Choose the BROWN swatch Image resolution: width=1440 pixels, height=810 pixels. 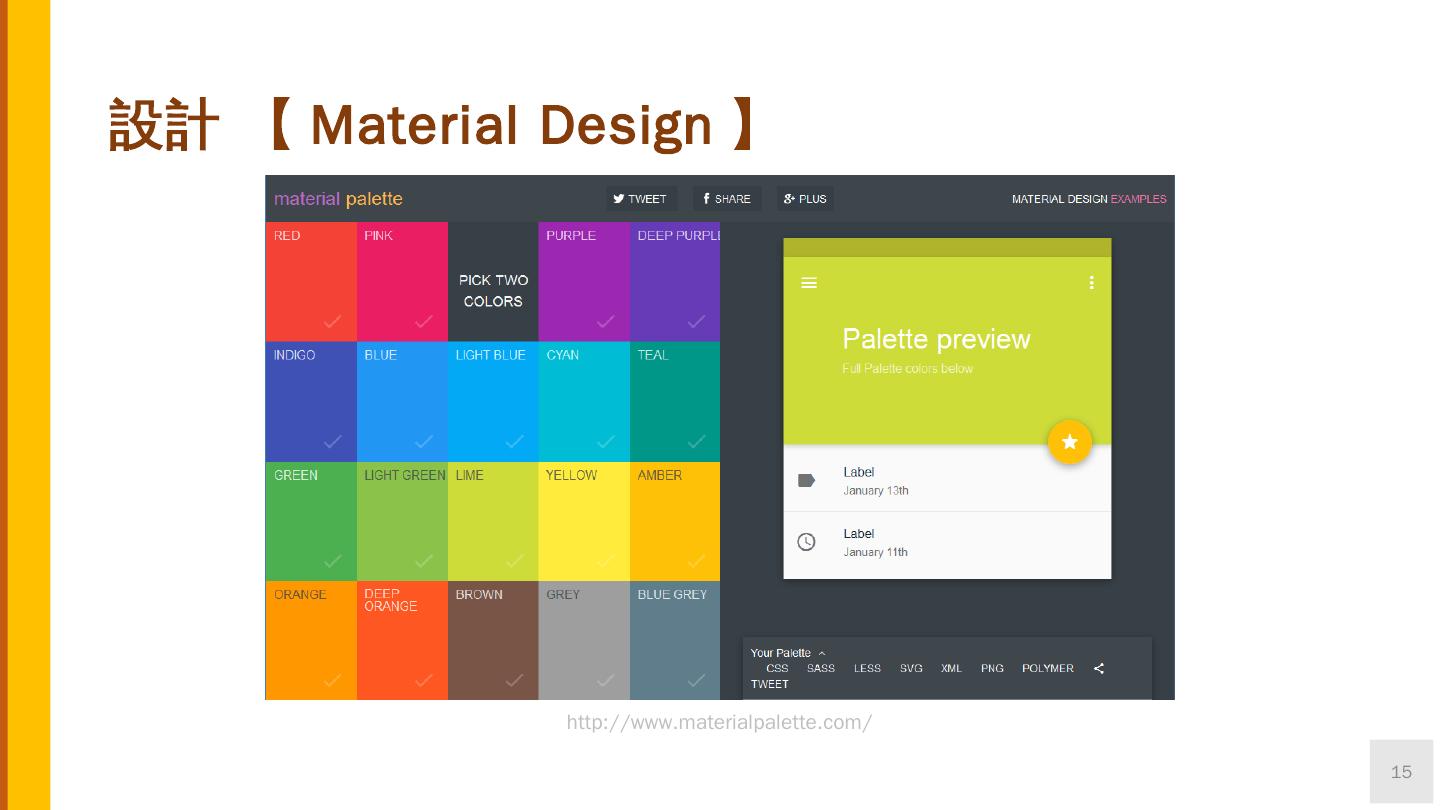(x=493, y=640)
